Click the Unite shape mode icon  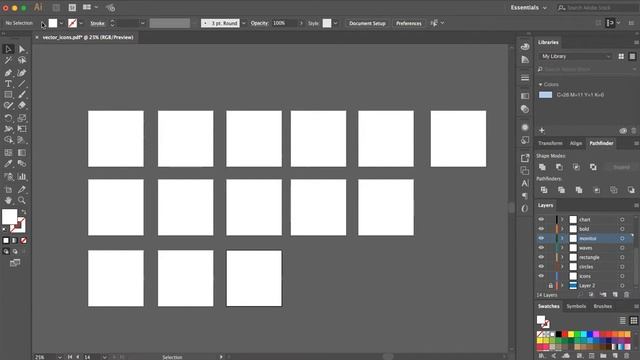542,167
